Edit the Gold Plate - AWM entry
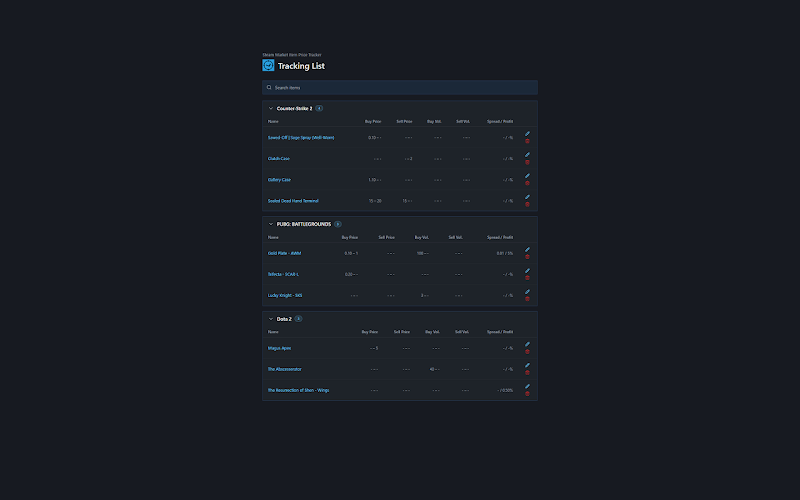 527,249
